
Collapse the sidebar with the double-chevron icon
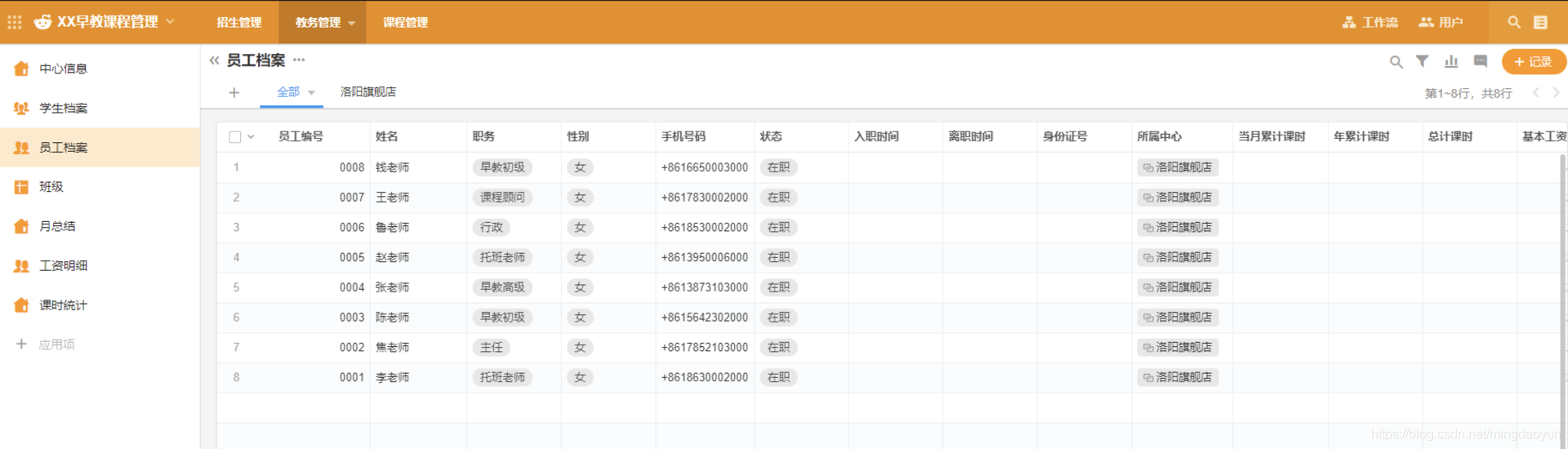(214, 60)
